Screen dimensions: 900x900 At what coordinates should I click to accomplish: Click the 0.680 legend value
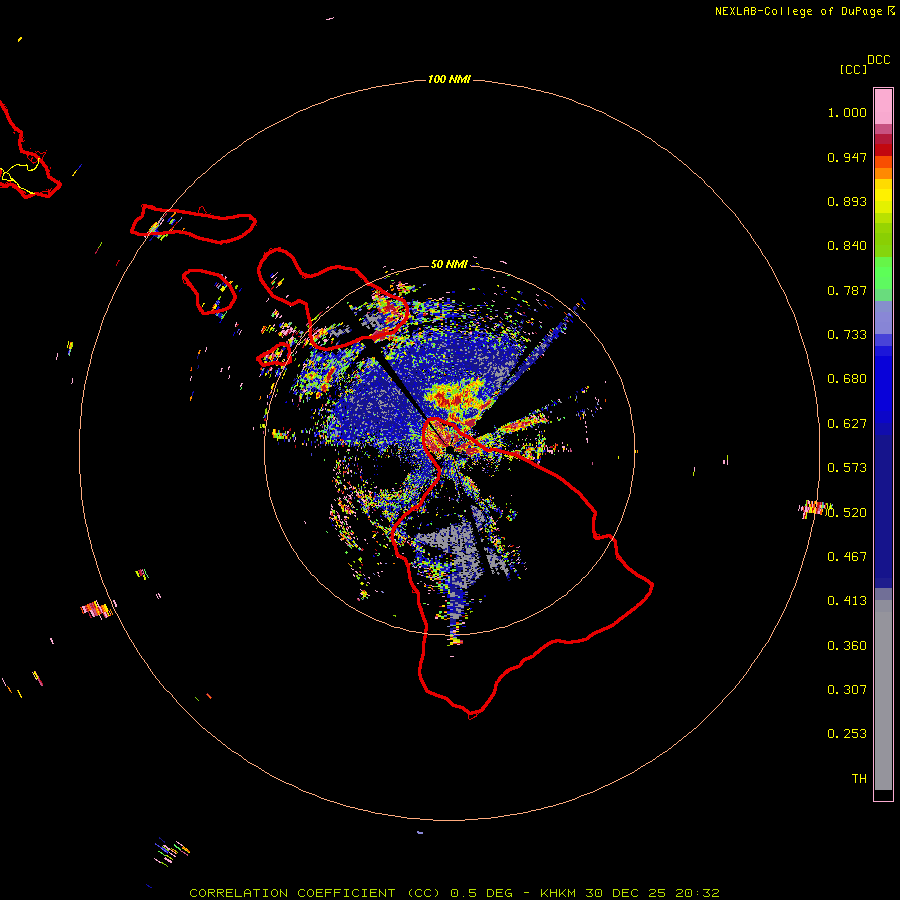[x=847, y=379]
